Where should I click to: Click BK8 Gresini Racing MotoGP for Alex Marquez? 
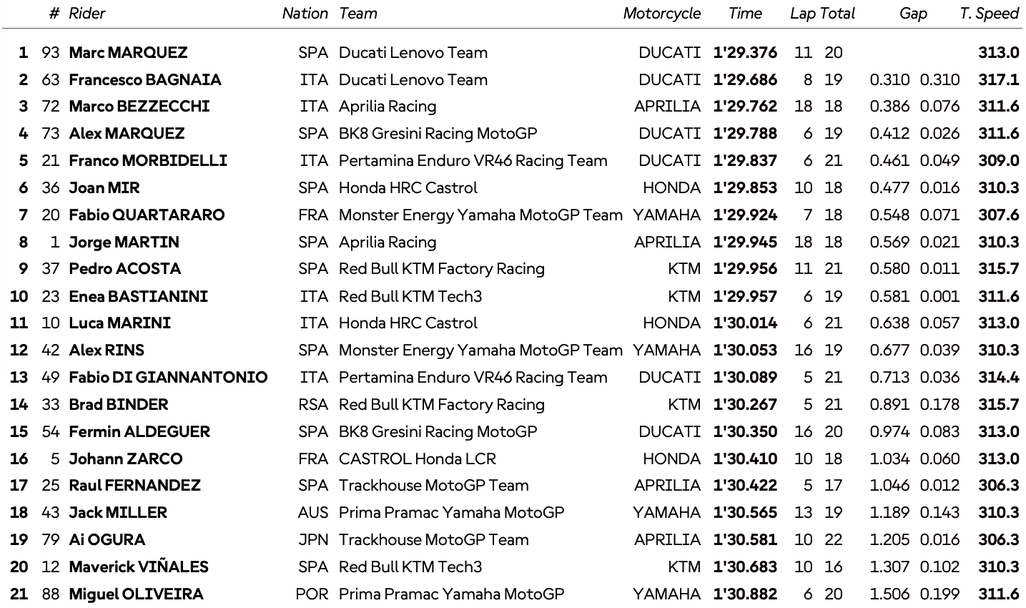tap(437, 134)
